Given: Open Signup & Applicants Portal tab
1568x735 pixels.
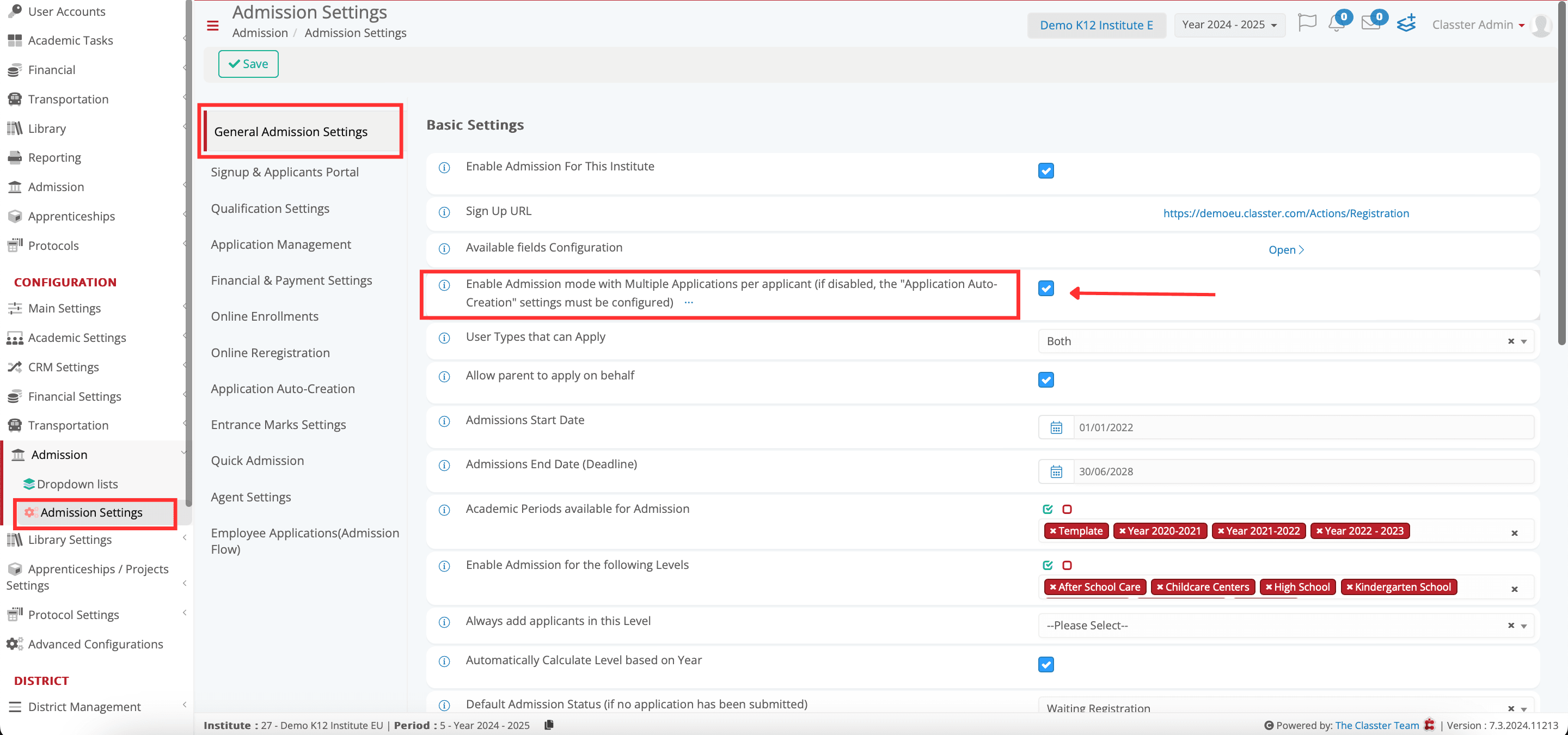Looking at the screenshot, I should 284,172.
